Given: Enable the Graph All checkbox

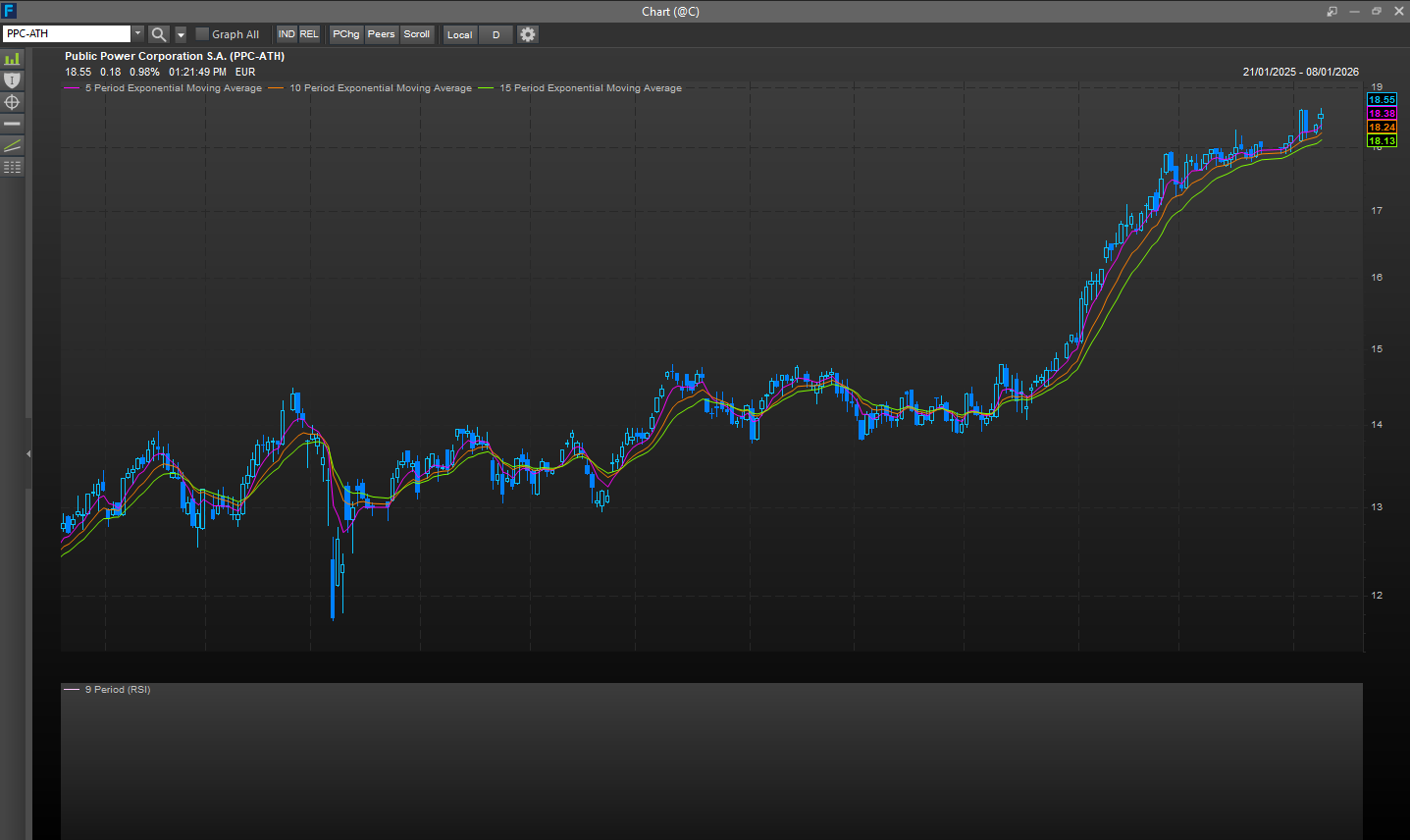Looking at the screenshot, I should tap(202, 34).
